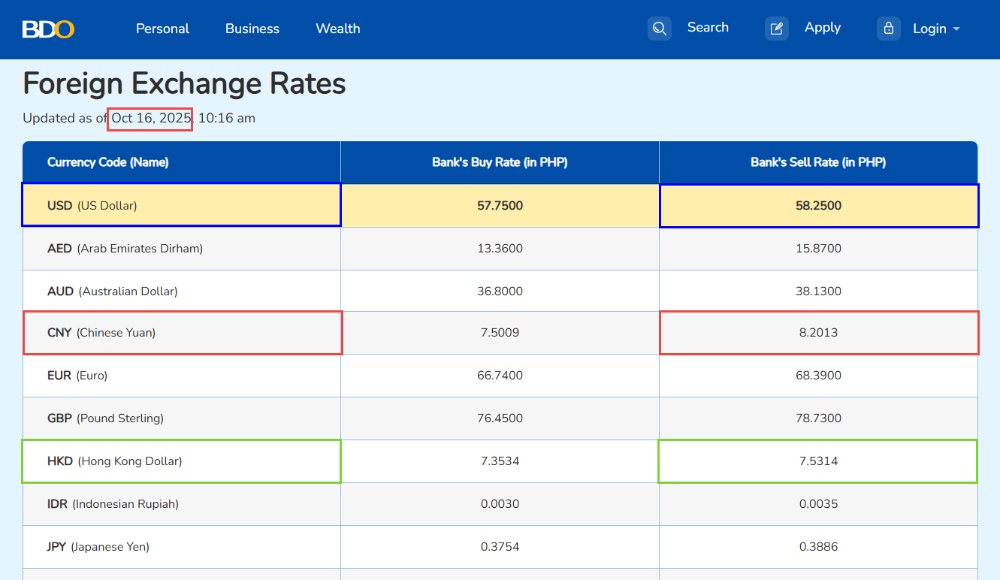Select the HKD (Hong Kong Dollar) cell

click(x=115, y=462)
